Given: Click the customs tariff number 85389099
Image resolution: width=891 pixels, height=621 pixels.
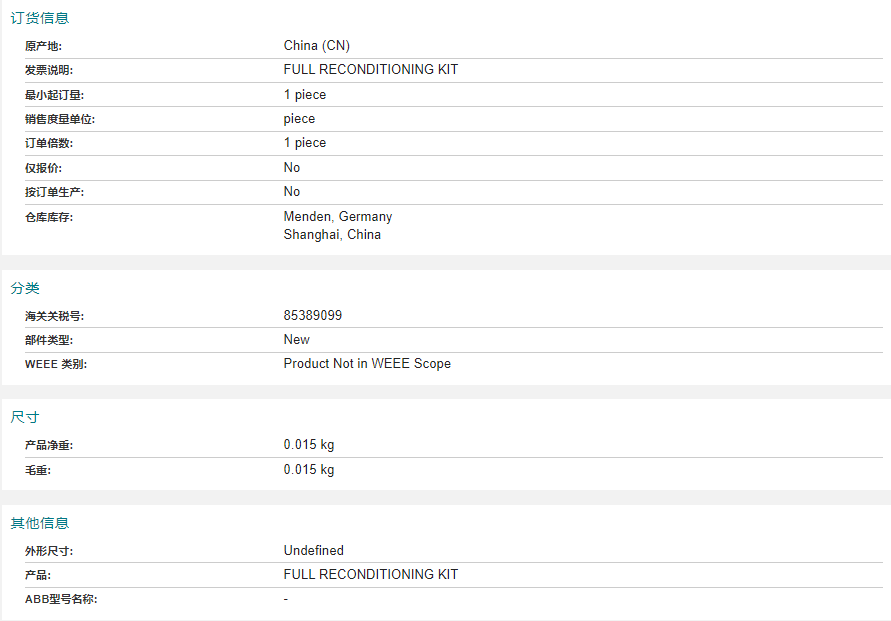Looking at the screenshot, I should (x=313, y=315).
